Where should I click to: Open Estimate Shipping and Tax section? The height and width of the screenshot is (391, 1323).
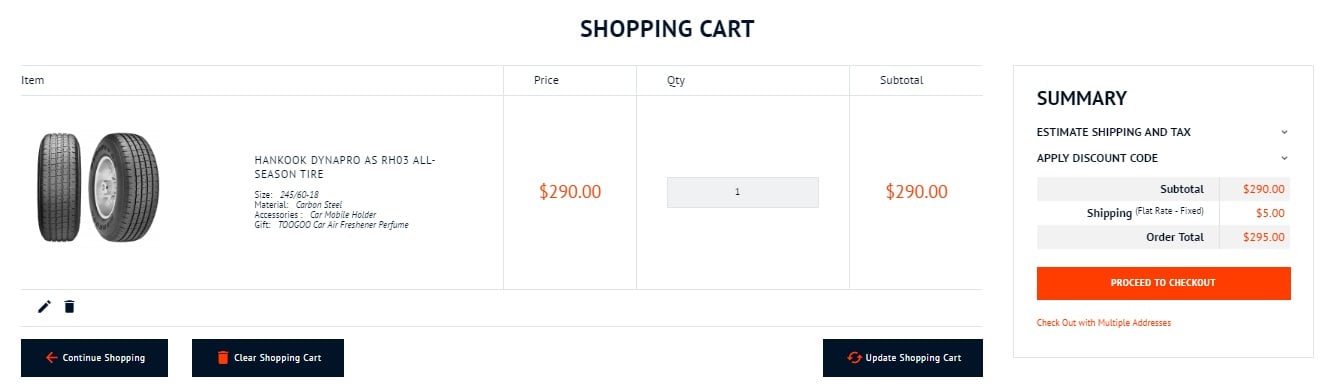coord(1113,132)
